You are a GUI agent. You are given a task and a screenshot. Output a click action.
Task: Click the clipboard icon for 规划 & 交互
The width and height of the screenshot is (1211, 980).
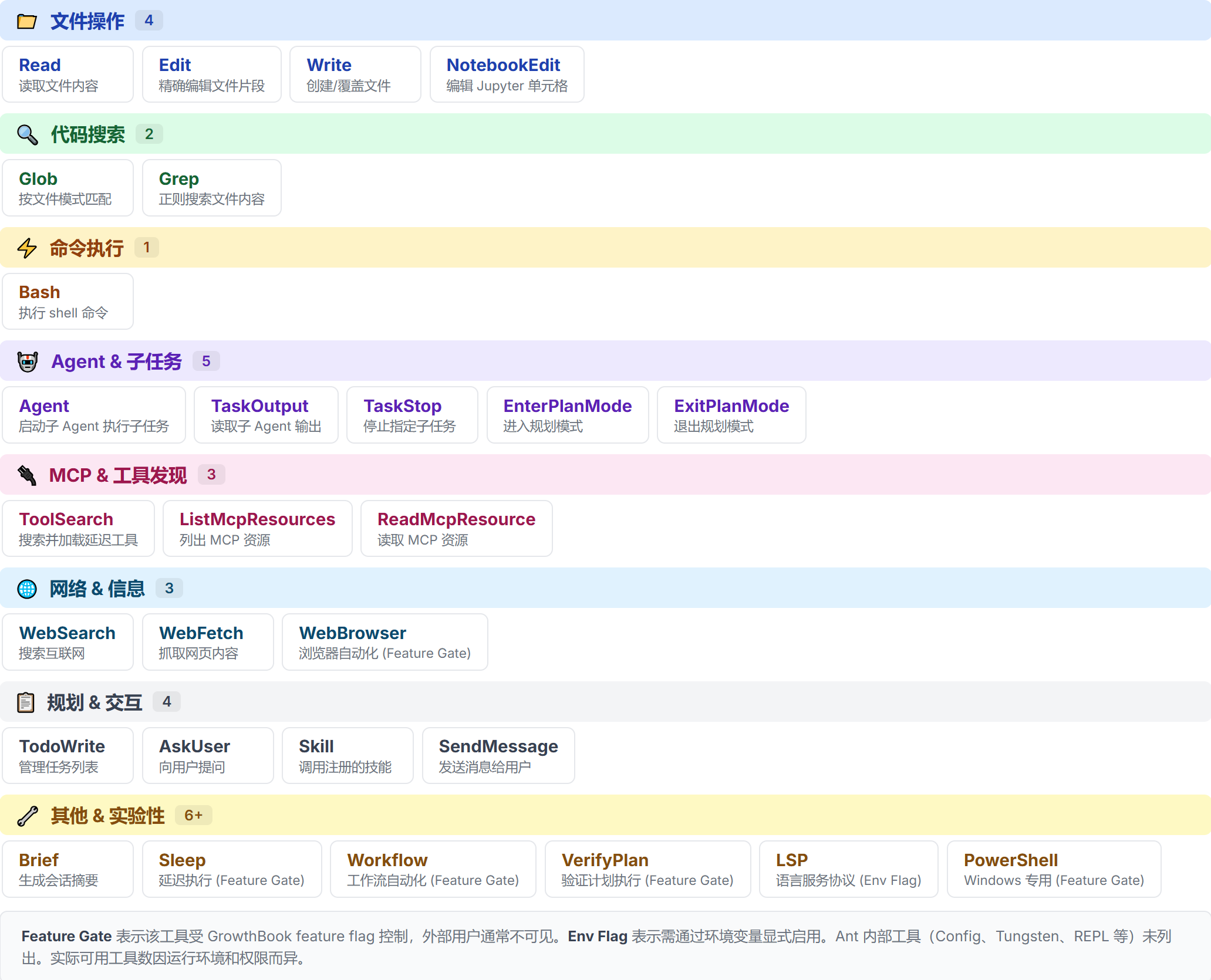click(26, 702)
